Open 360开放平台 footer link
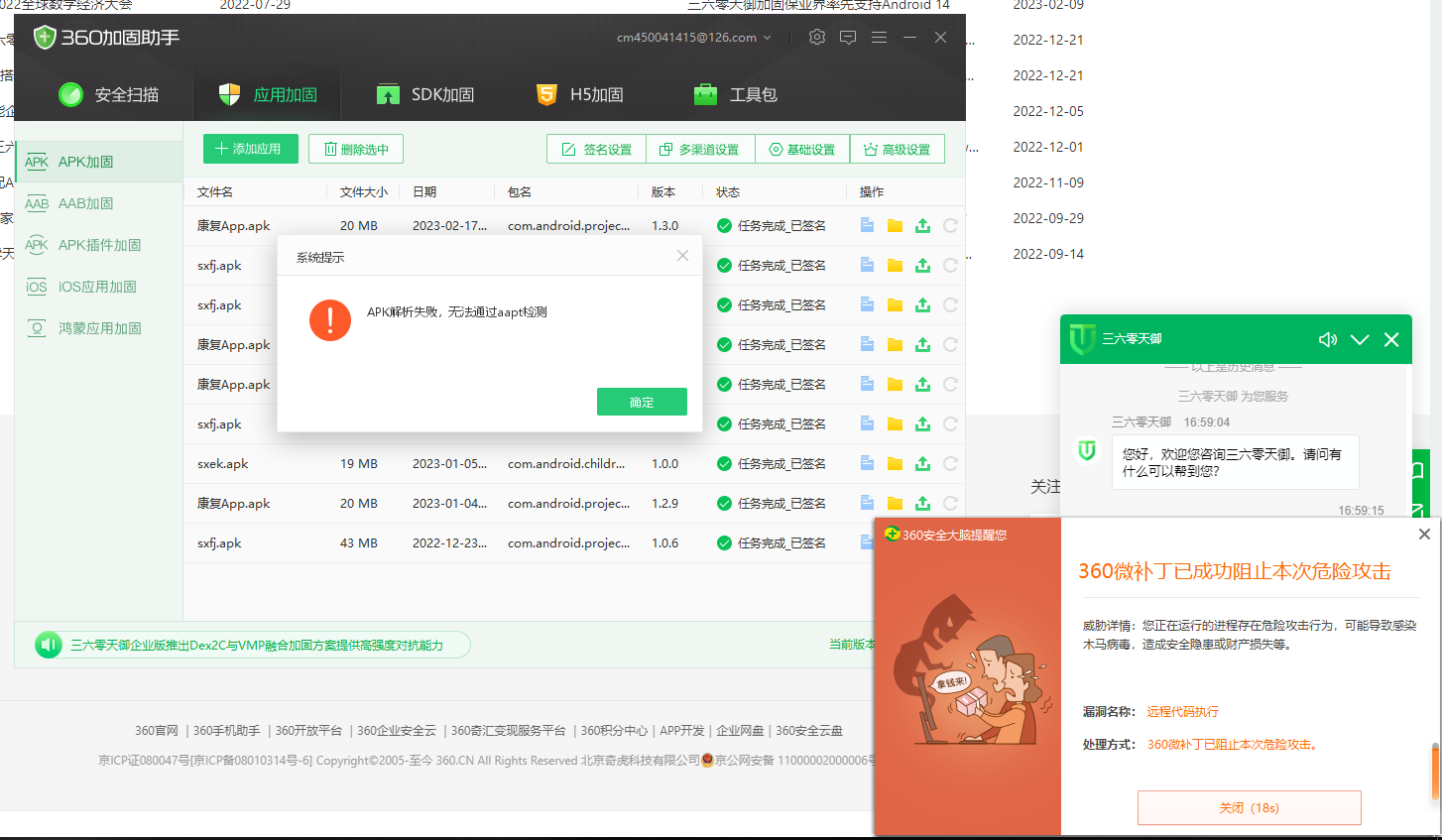 (x=308, y=730)
